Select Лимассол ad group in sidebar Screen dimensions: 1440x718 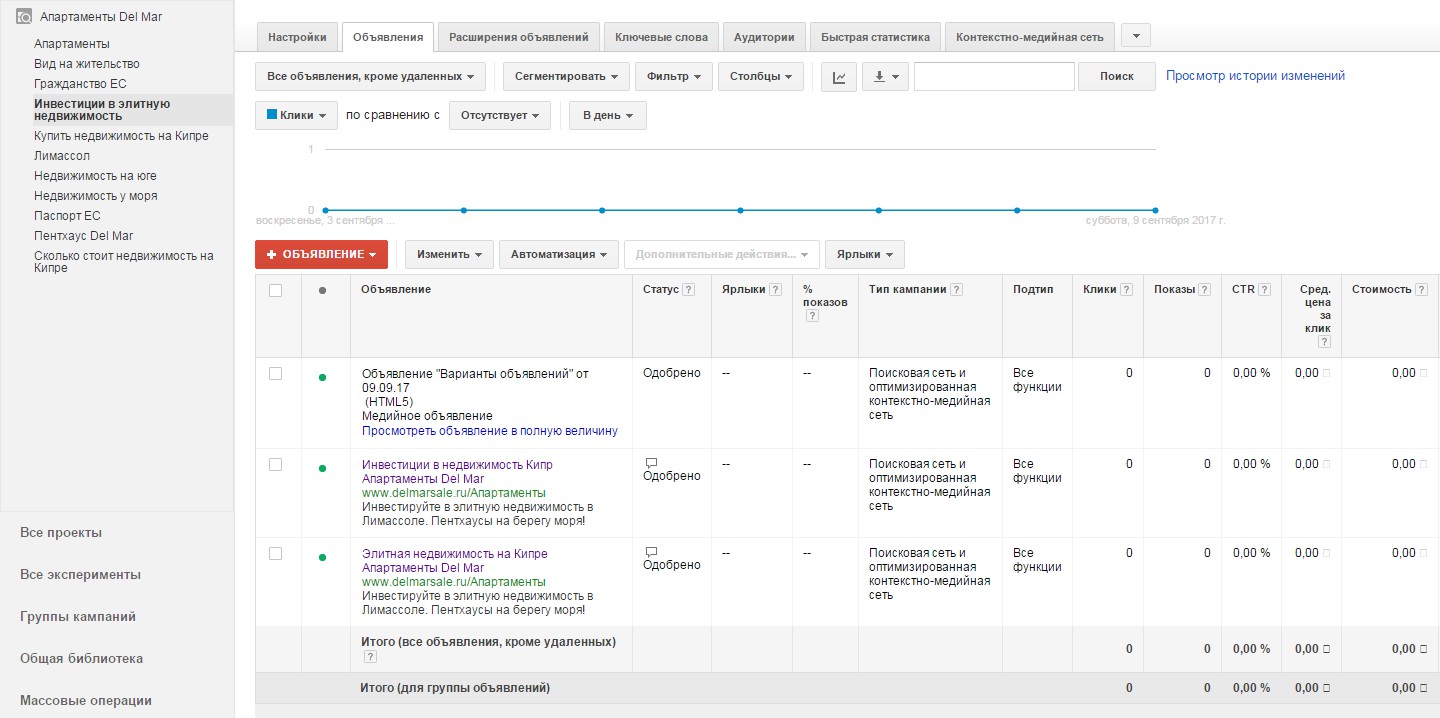(x=62, y=156)
